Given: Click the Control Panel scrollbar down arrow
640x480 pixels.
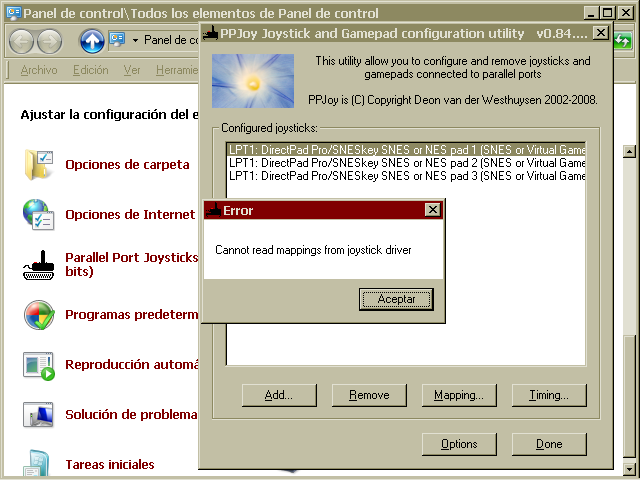Looking at the screenshot, I should coord(629,469).
